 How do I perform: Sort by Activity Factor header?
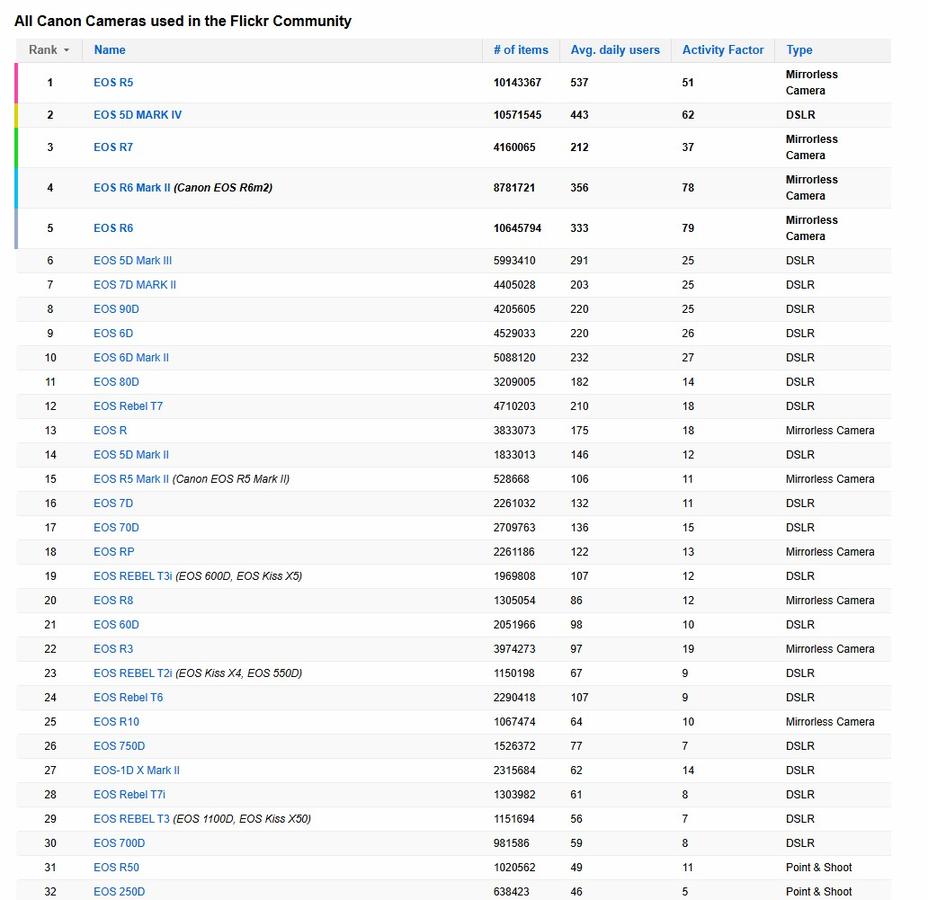click(x=723, y=50)
